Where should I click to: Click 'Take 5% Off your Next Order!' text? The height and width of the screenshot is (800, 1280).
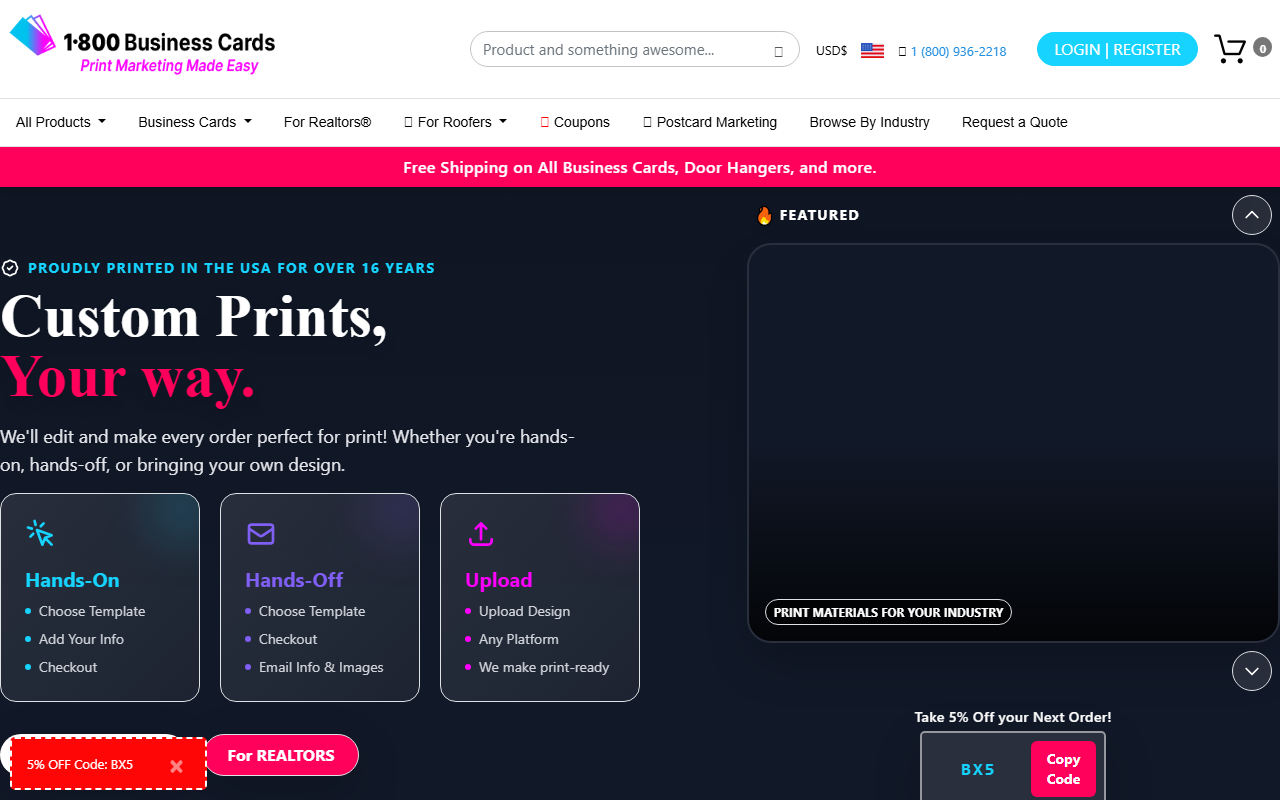coord(1013,717)
